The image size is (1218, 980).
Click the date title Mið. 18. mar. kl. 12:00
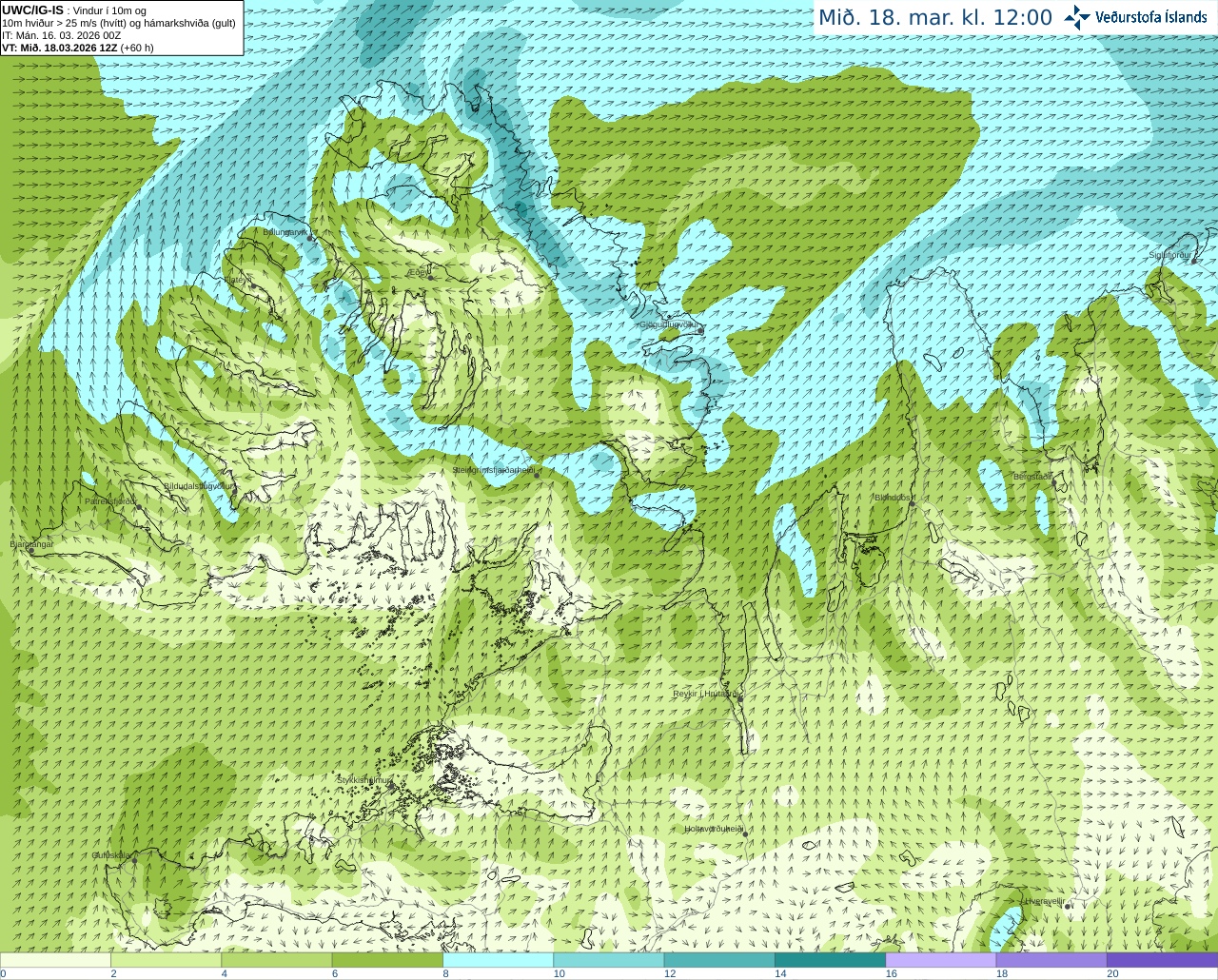(x=935, y=18)
